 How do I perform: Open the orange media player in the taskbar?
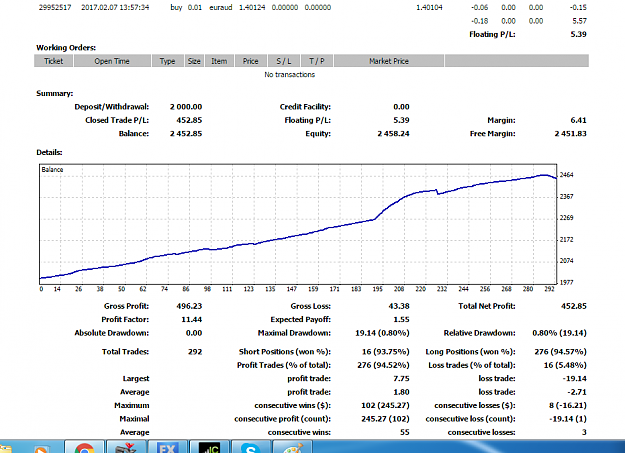pos(42,448)
